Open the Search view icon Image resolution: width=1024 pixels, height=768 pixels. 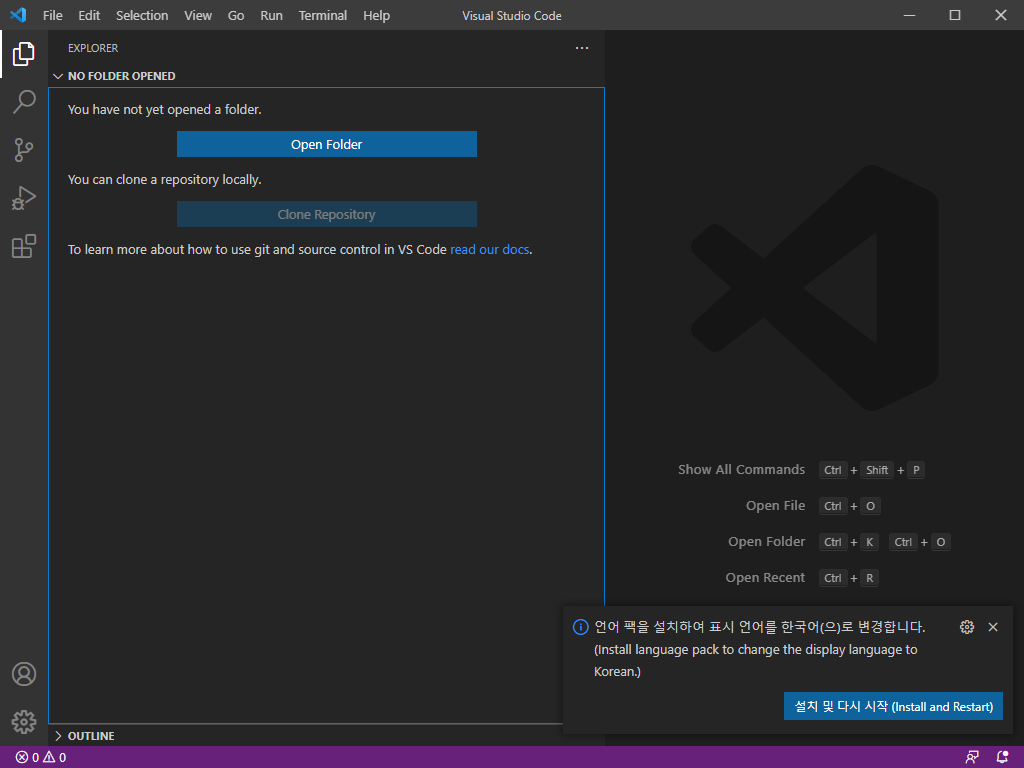(24, 102)
